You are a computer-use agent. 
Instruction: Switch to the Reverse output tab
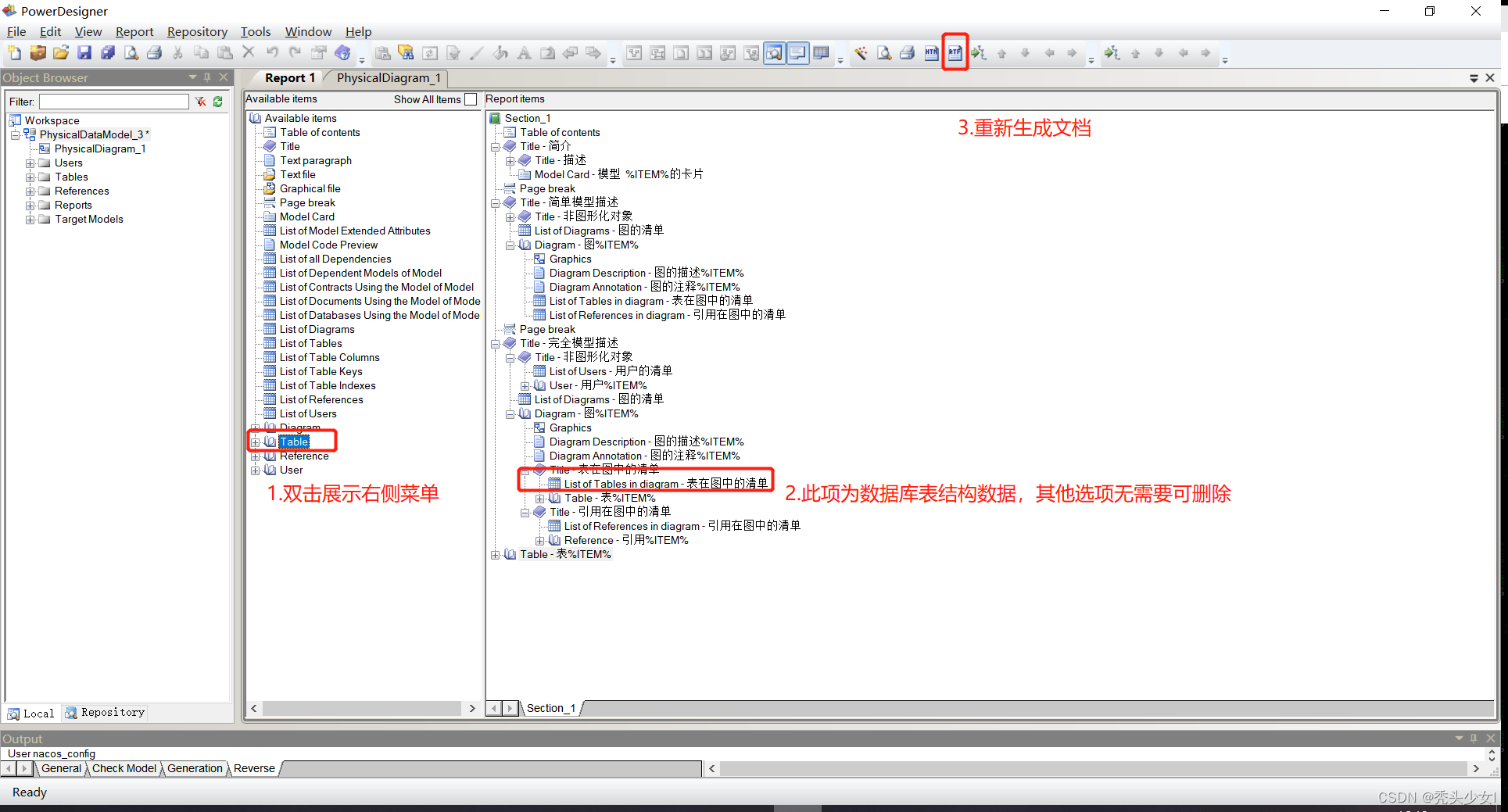pos(254,769)
